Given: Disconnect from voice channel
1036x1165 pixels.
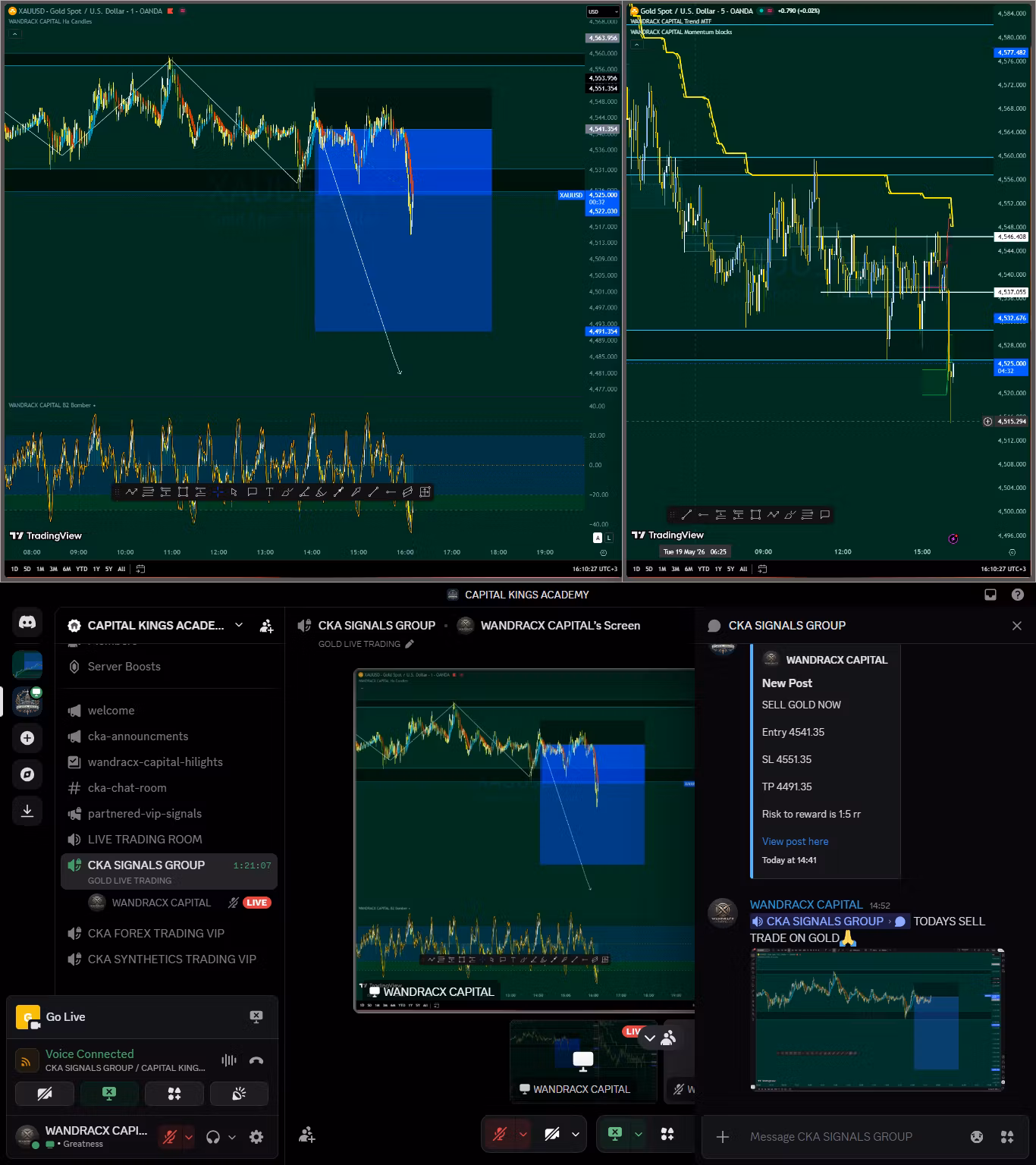Looking at the screenshot, I should click(x=256, y=1060).
